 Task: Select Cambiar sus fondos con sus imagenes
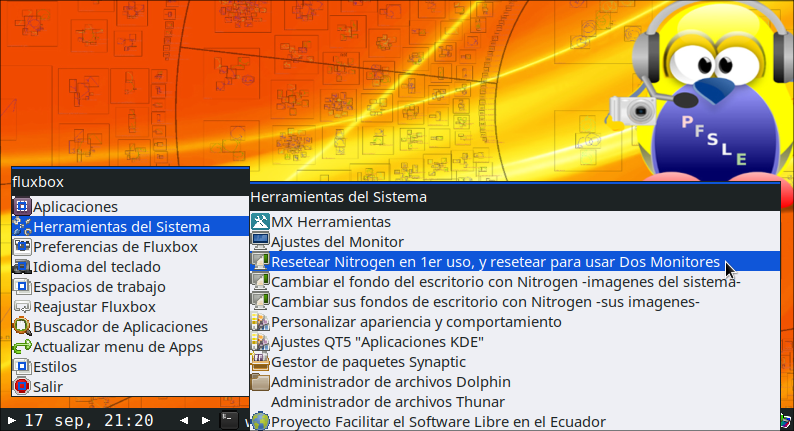pos(515,302)
